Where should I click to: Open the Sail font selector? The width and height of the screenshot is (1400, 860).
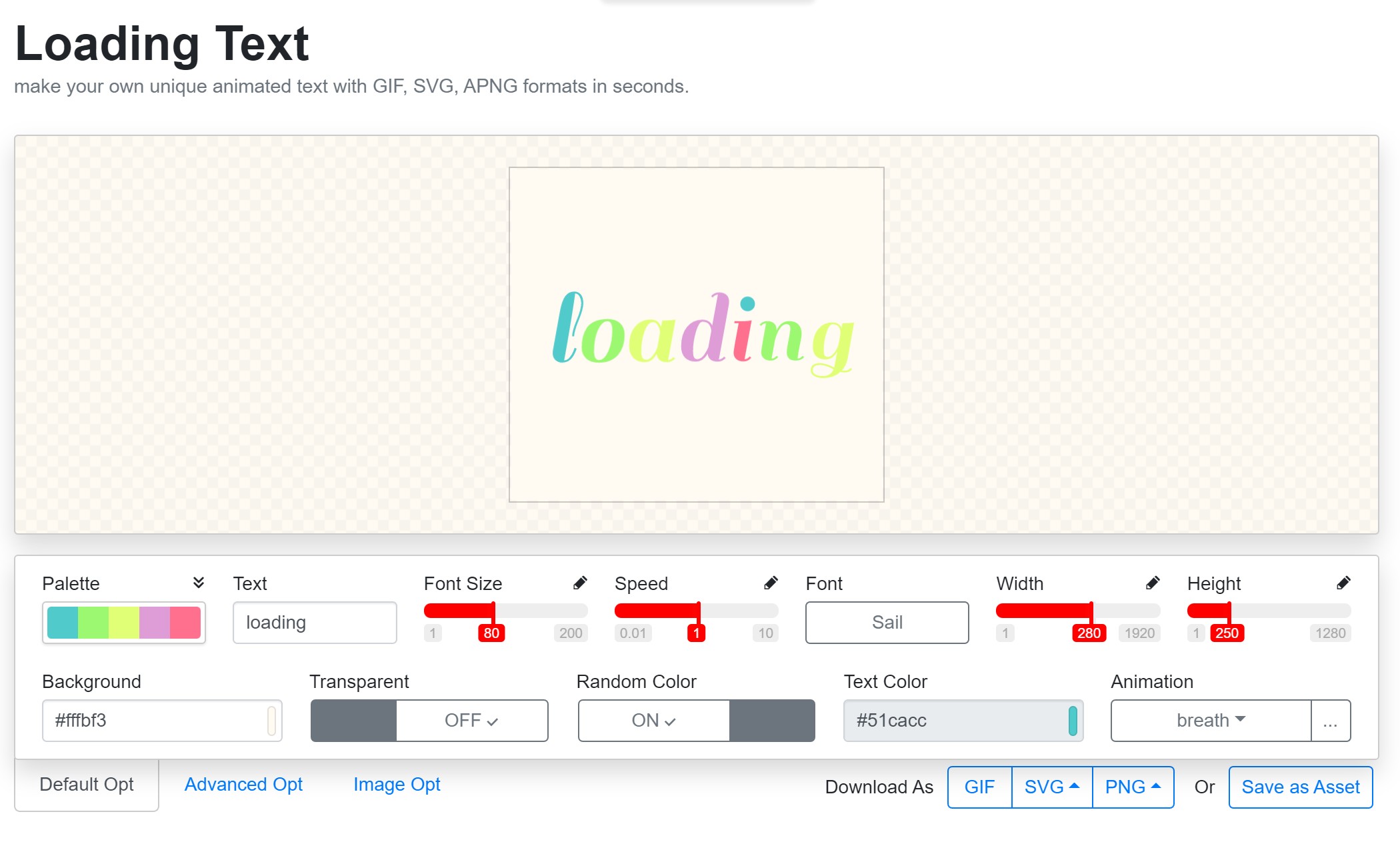pyautogui.click(x=887, y=623)
